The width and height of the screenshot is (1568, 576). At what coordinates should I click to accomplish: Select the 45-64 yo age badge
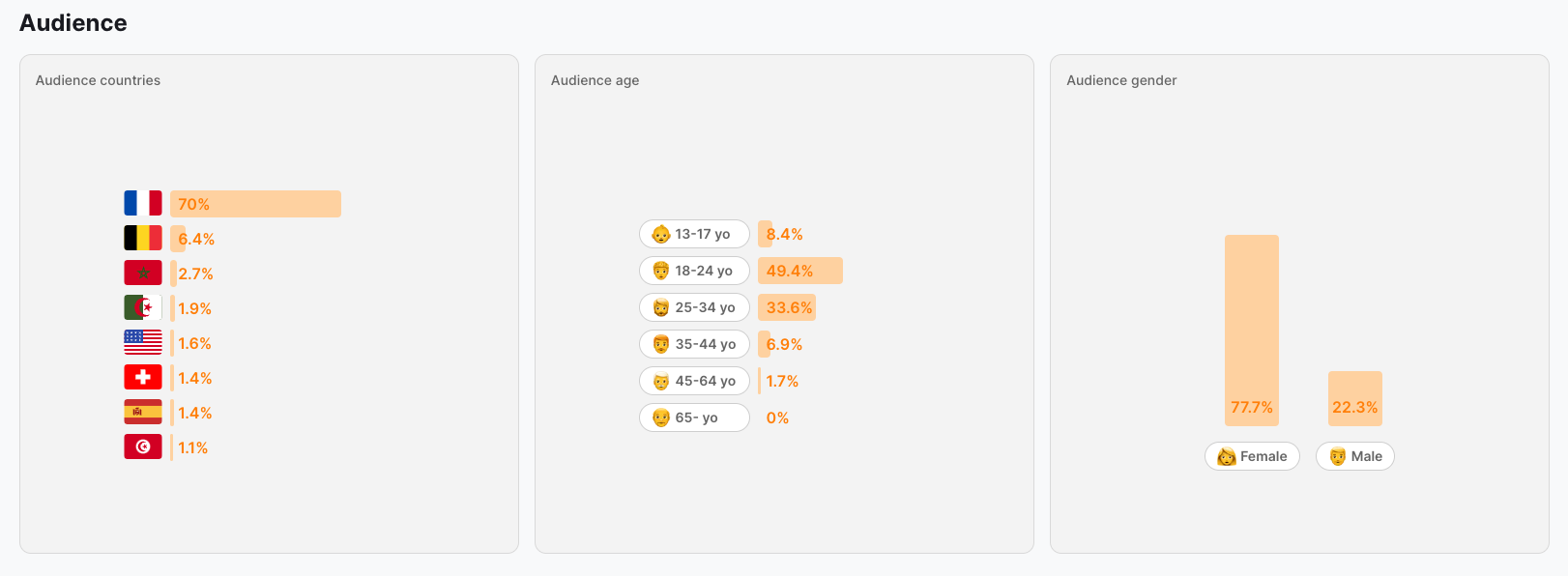694,381
